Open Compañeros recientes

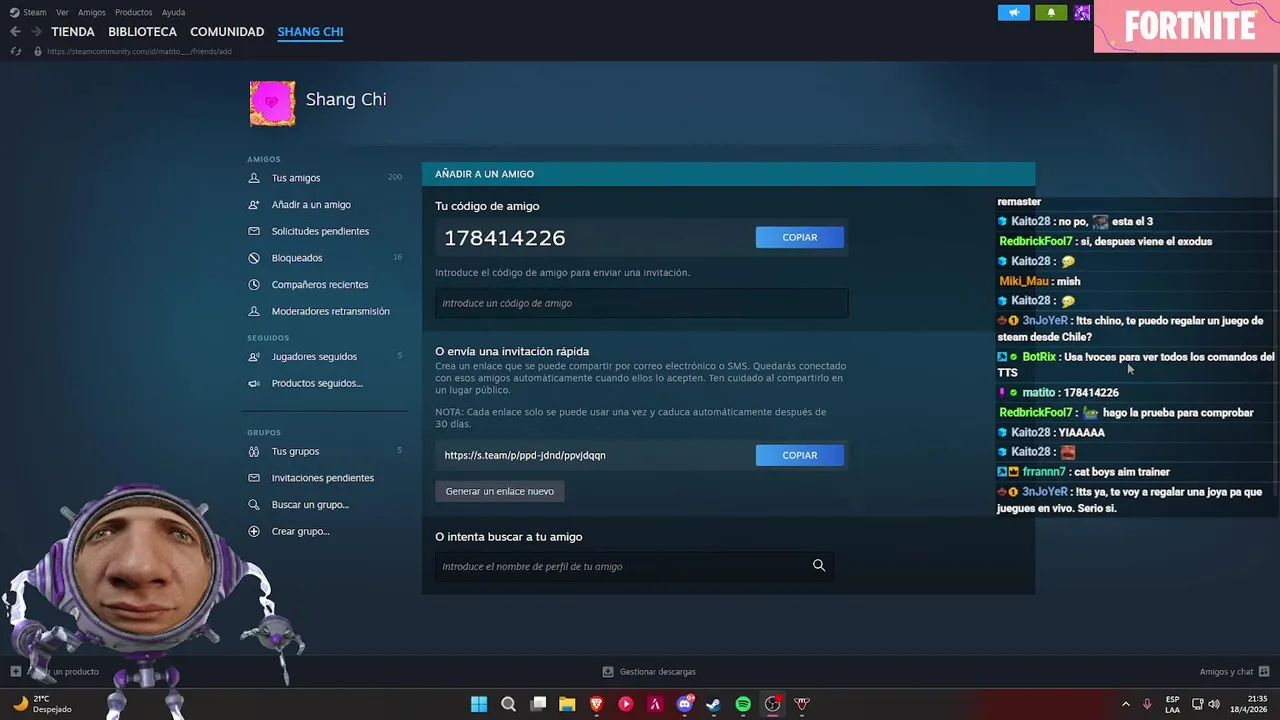tap(320, 285)
